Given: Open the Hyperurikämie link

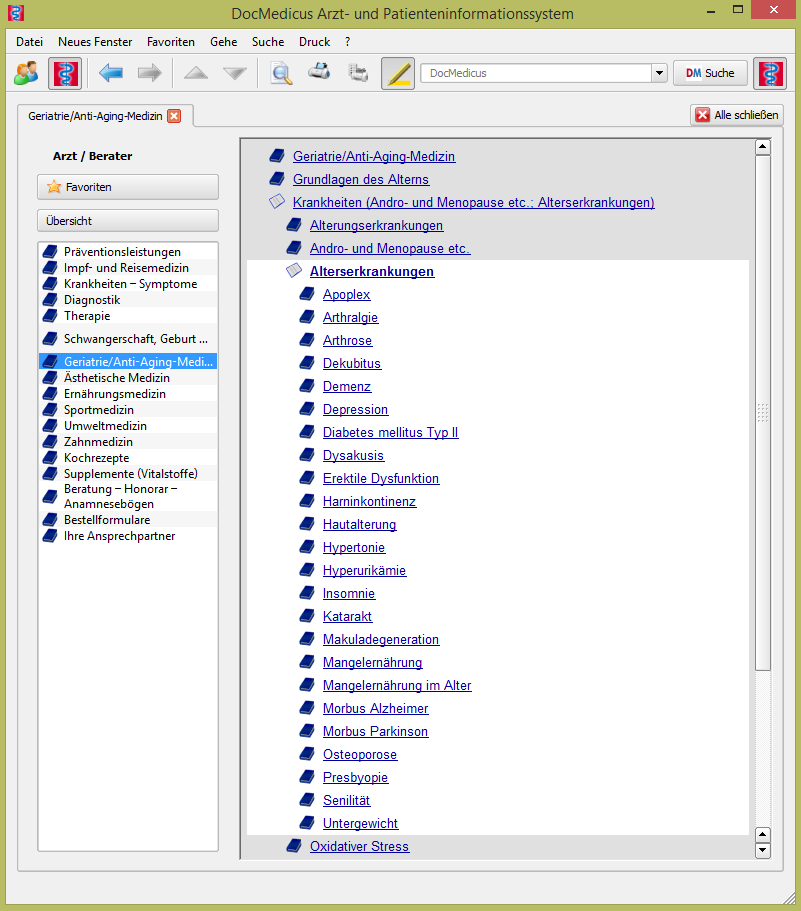Looking at the screenshot, I should pos(364,570).
